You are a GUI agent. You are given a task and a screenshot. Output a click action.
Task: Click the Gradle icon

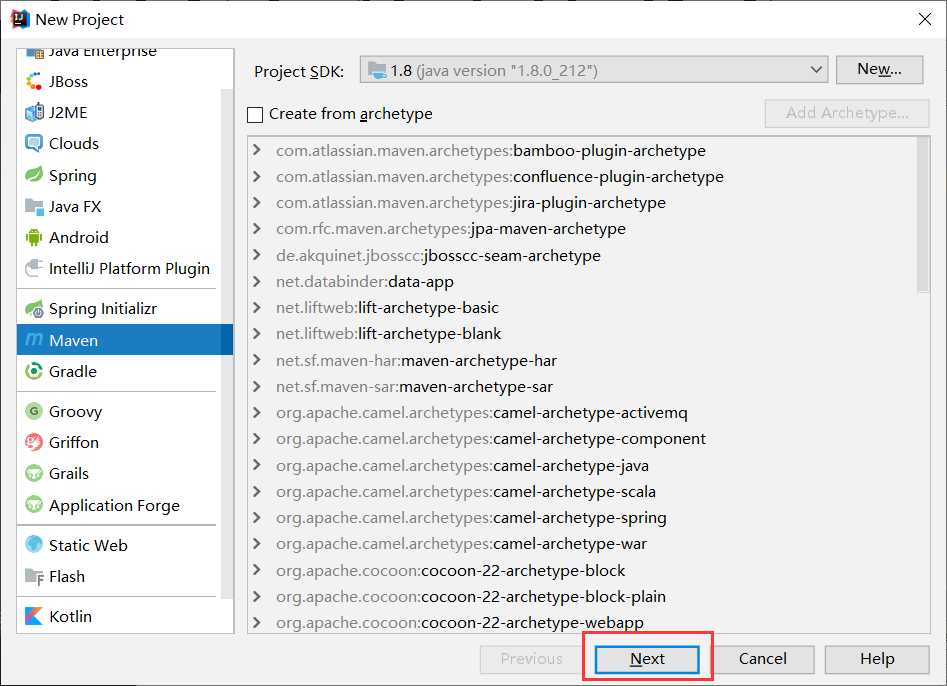[x=34, y=371]
